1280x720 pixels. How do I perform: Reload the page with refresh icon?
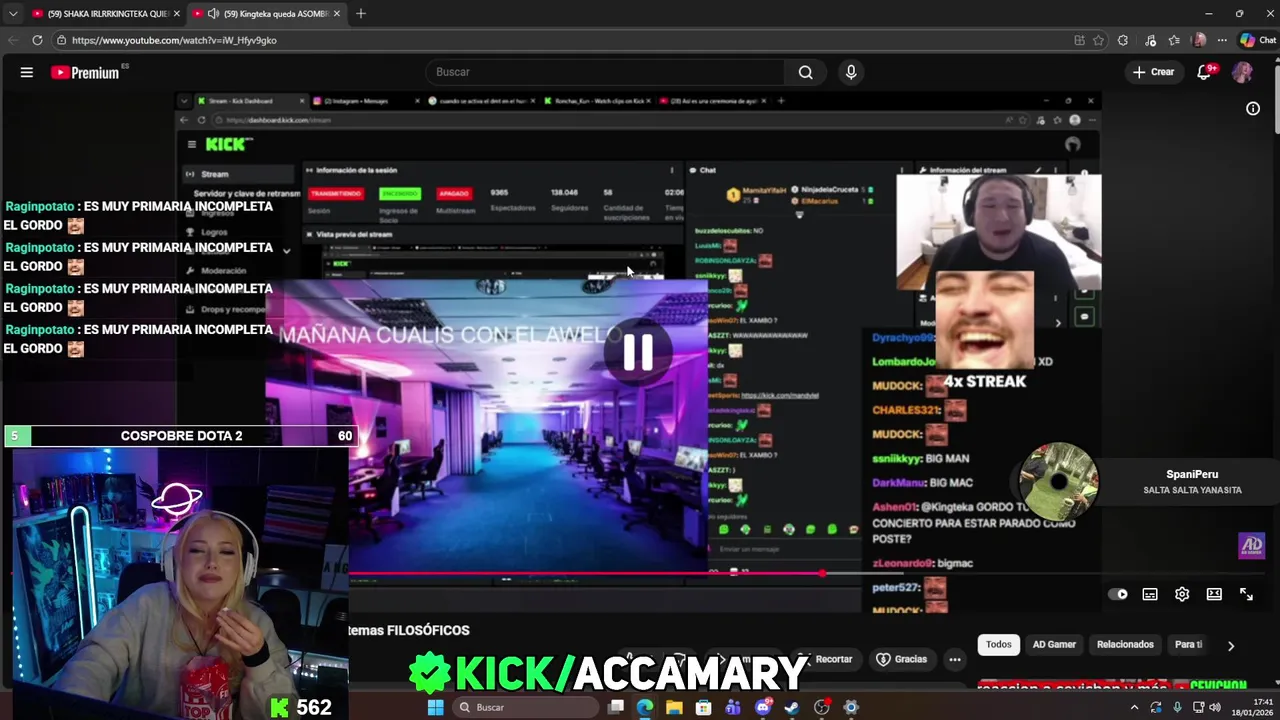coord(37,40)
